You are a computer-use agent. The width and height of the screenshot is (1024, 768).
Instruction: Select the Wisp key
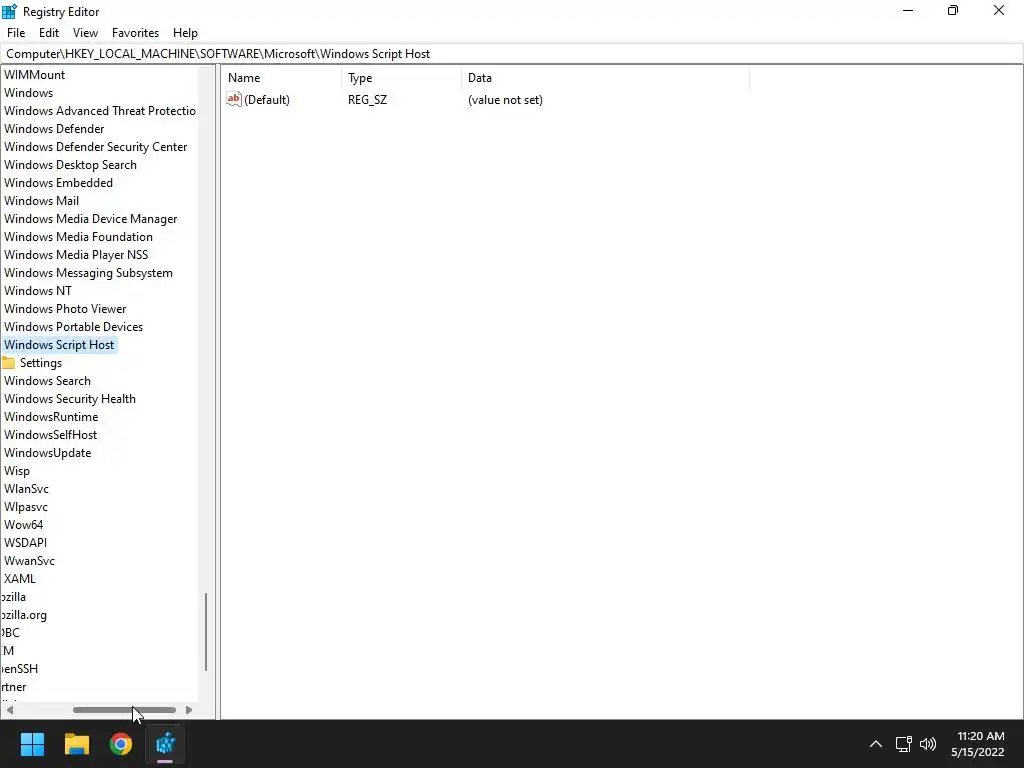[17, 470]
